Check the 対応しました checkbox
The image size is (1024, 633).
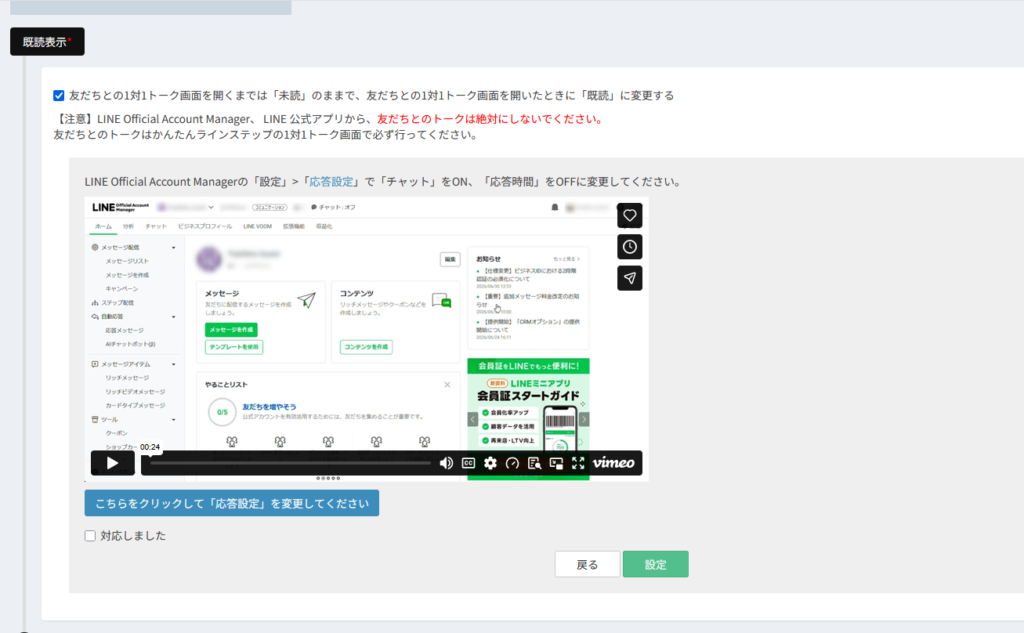90,536
